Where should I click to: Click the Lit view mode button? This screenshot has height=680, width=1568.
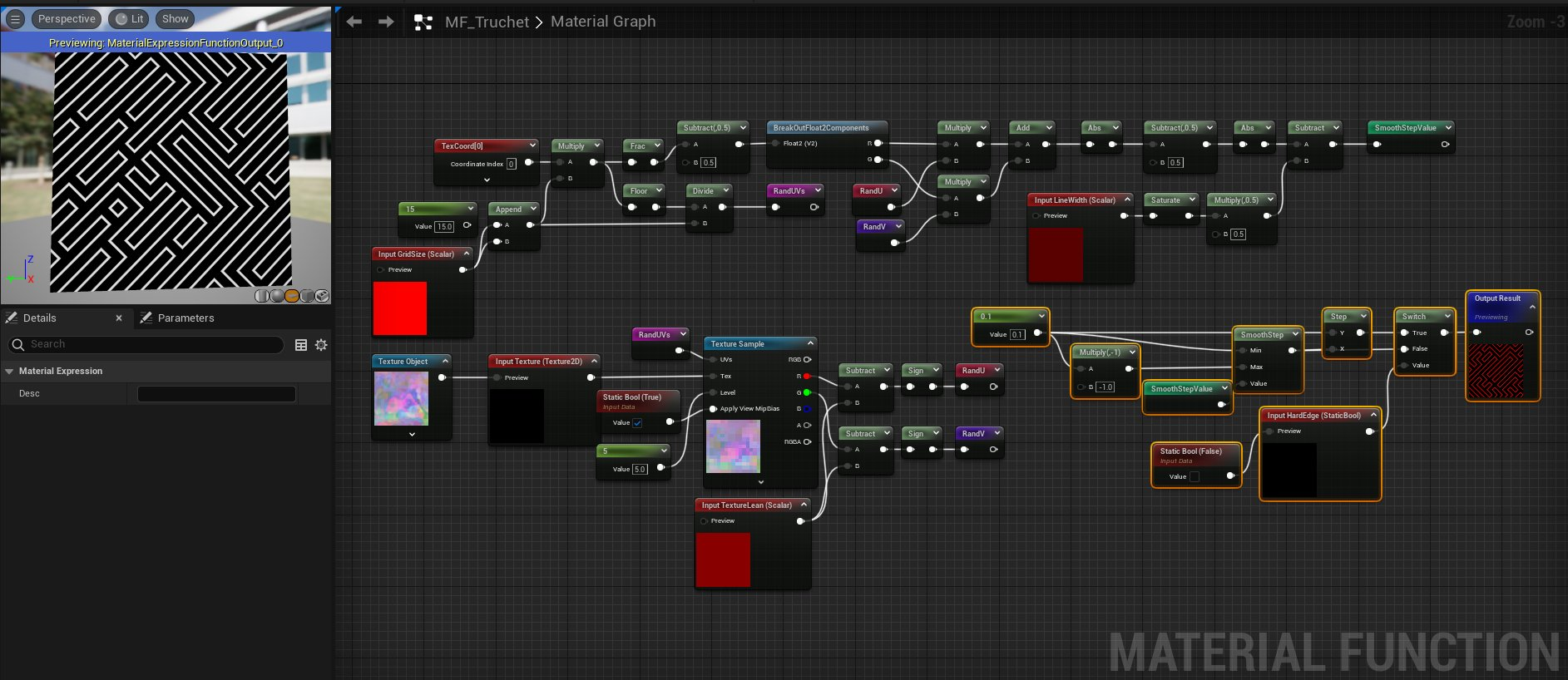130,19
